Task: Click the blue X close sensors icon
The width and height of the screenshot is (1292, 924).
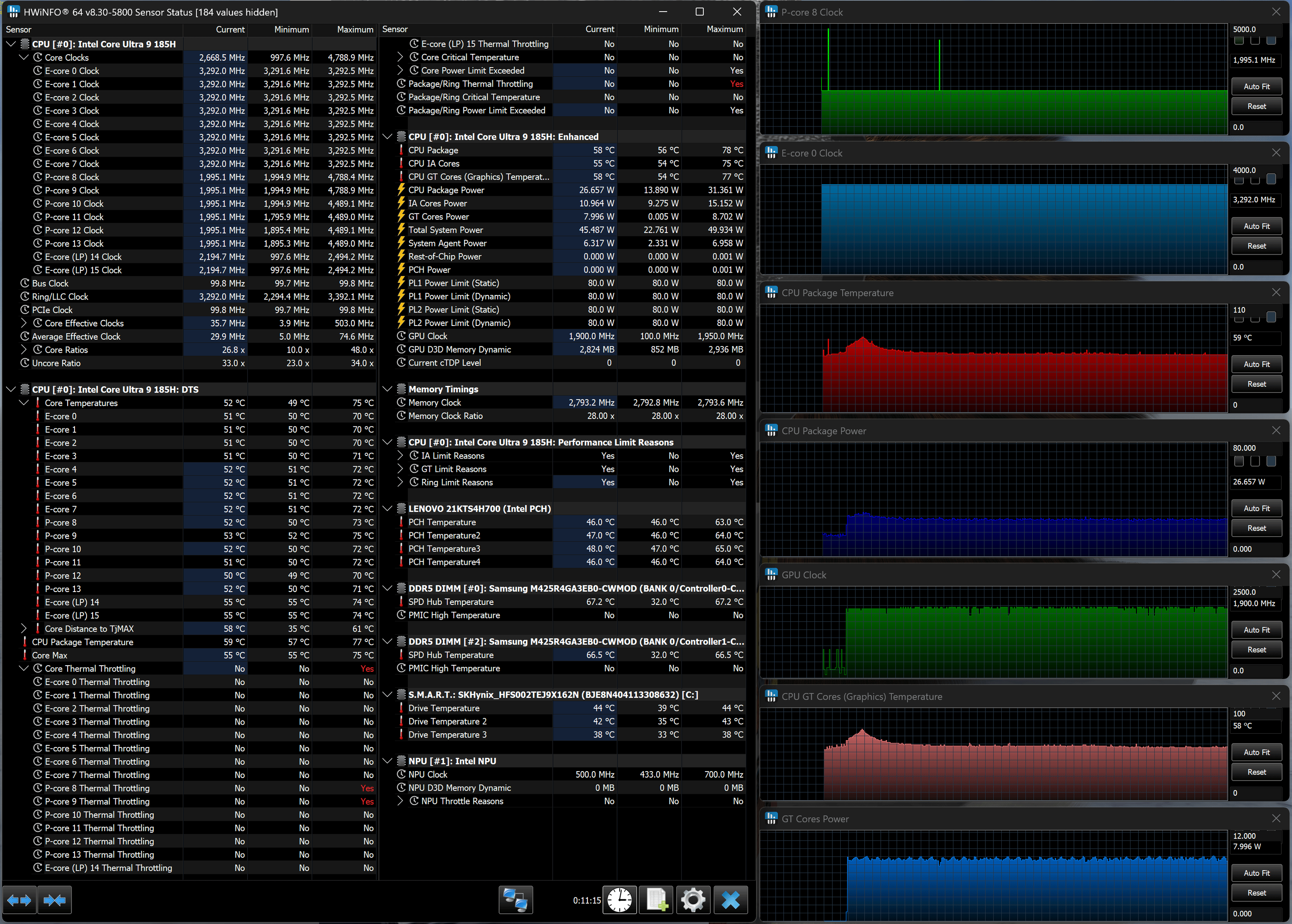Action: (730, 900)
